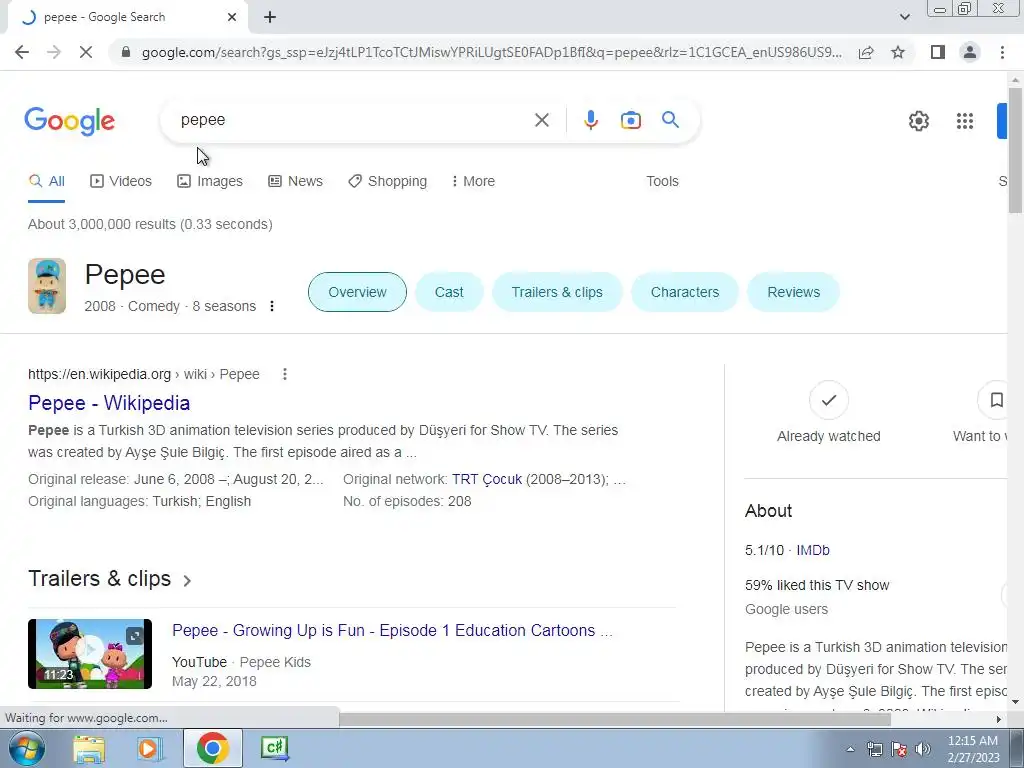This screenshot has width=1024, height=768.
Task: Show hidden system tray icons
Action: [850, 749]
